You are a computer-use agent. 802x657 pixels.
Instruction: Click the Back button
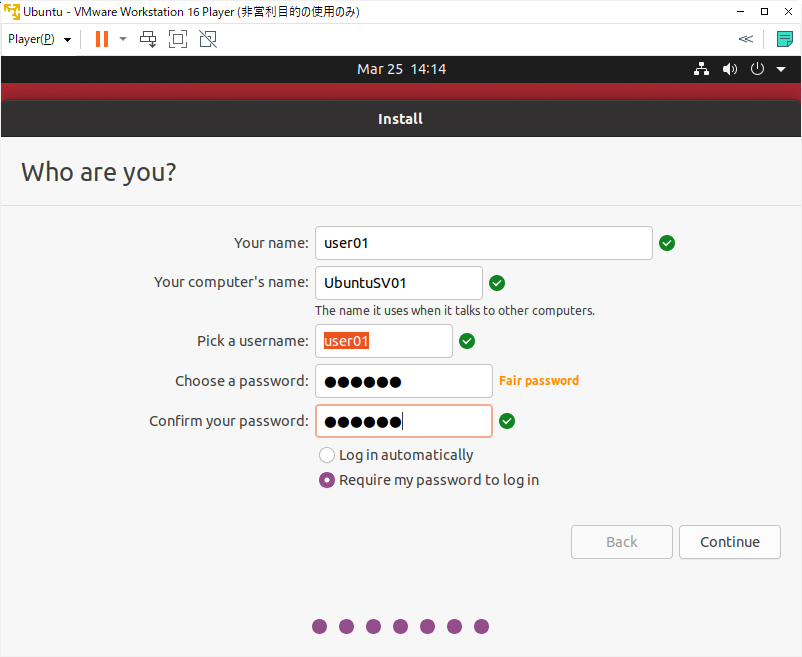pos(621,542)
